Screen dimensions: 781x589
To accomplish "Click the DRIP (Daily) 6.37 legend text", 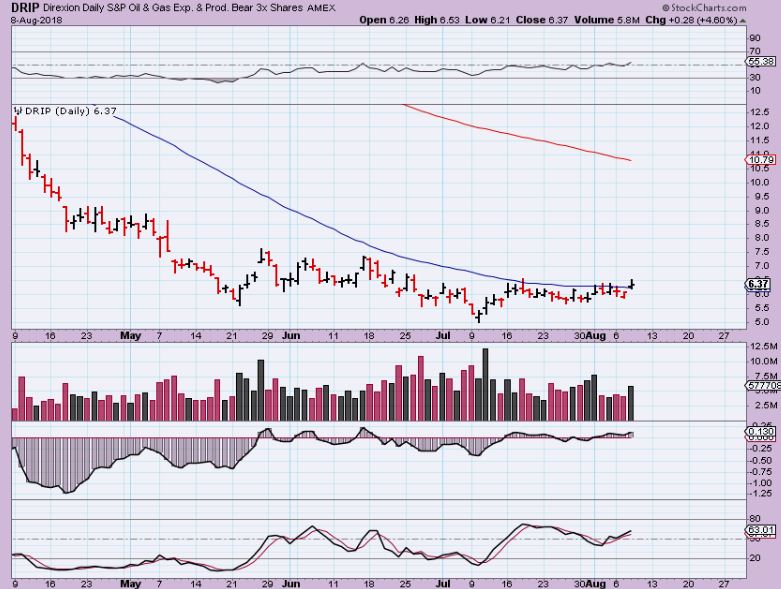I will tap(71, 111).
